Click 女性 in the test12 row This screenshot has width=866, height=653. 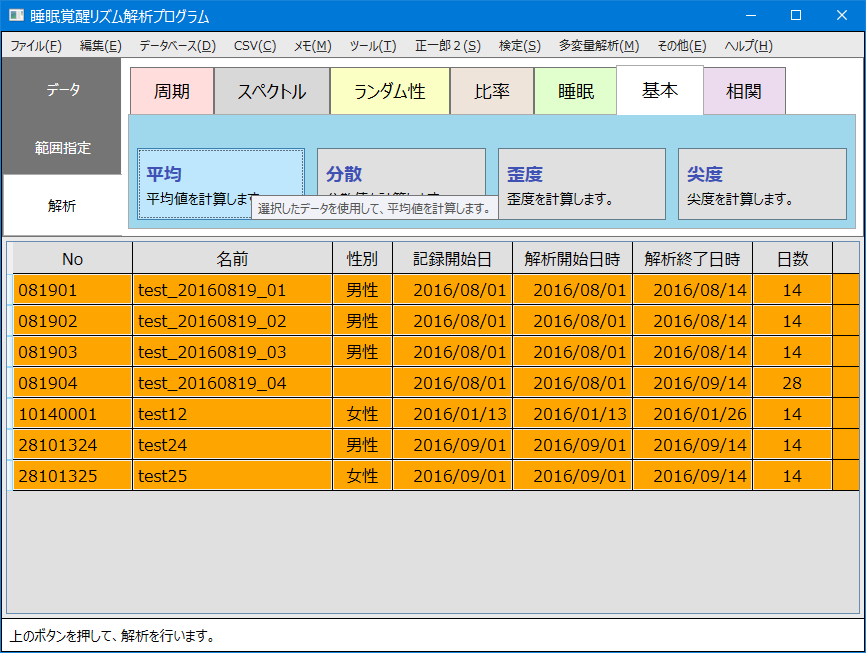click(362, 414)
